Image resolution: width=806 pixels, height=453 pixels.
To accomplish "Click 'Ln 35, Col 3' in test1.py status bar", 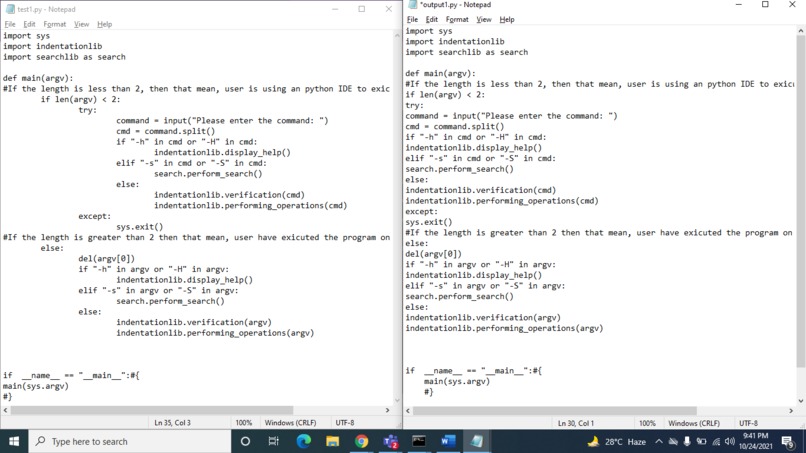I will (x=173, y=423).
